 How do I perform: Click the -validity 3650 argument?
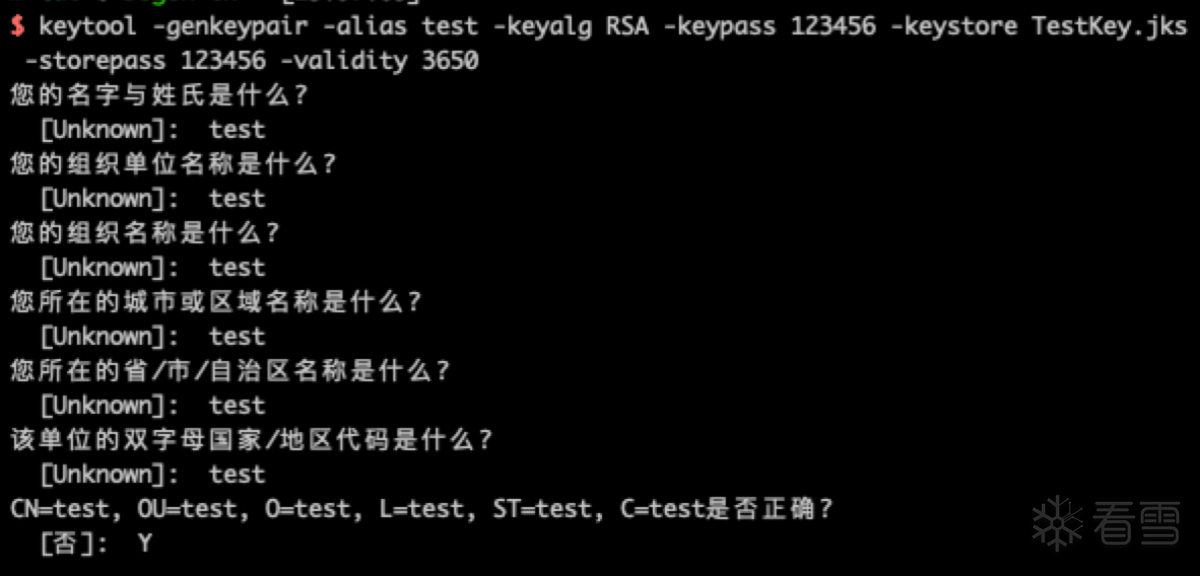pyautogui.click(x=379, y=61)
